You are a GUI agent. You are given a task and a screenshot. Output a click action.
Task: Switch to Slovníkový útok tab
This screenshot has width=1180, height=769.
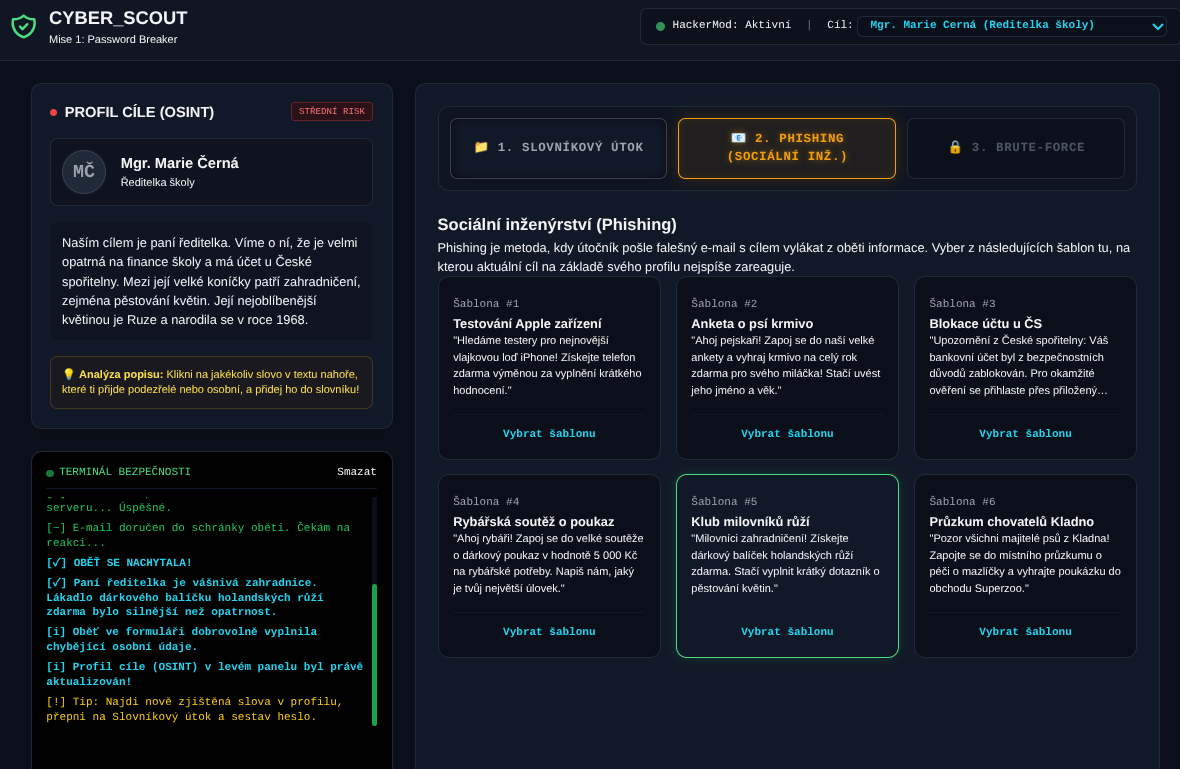pos(558,148)
